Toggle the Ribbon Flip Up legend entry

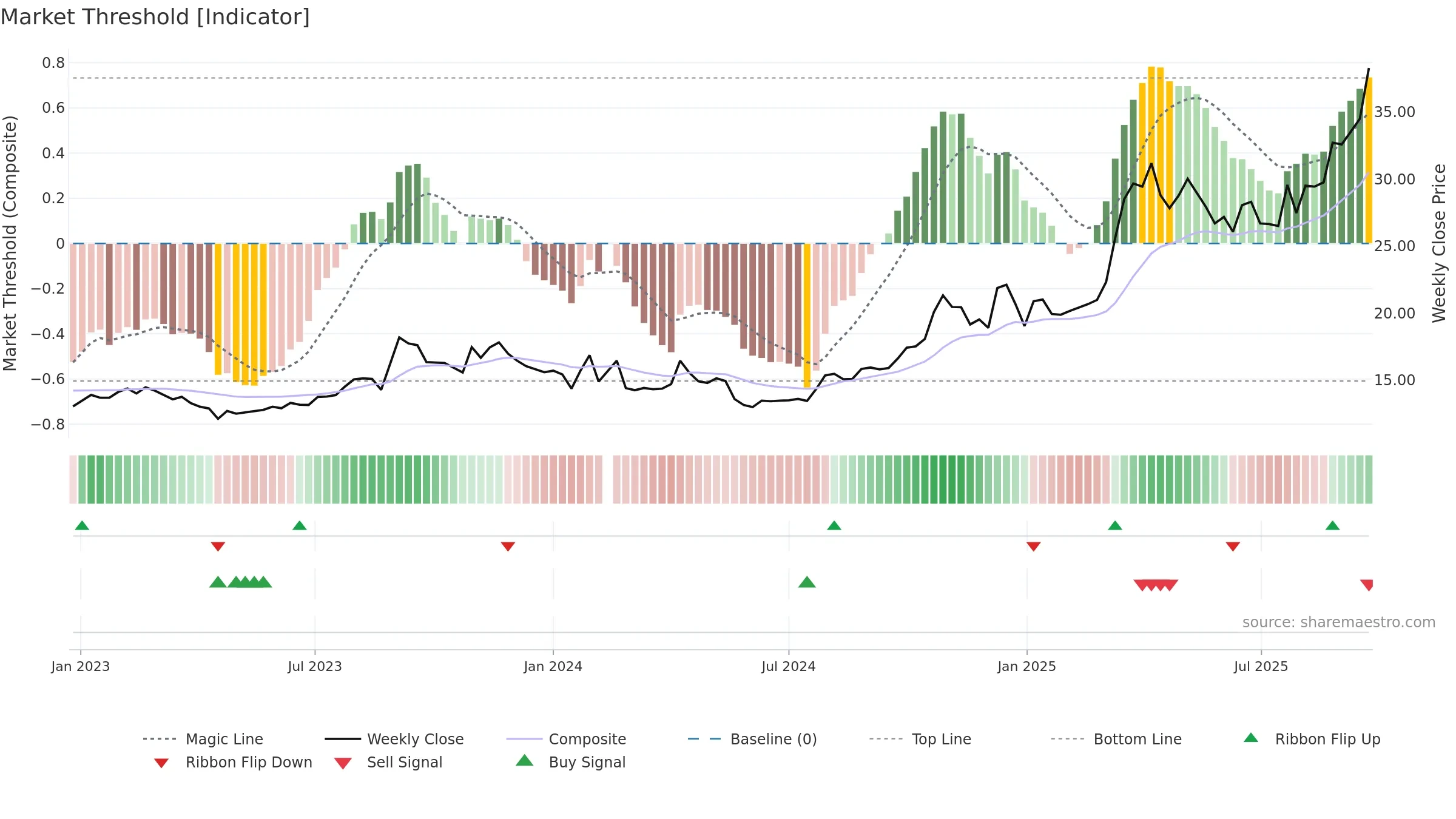1312,739
